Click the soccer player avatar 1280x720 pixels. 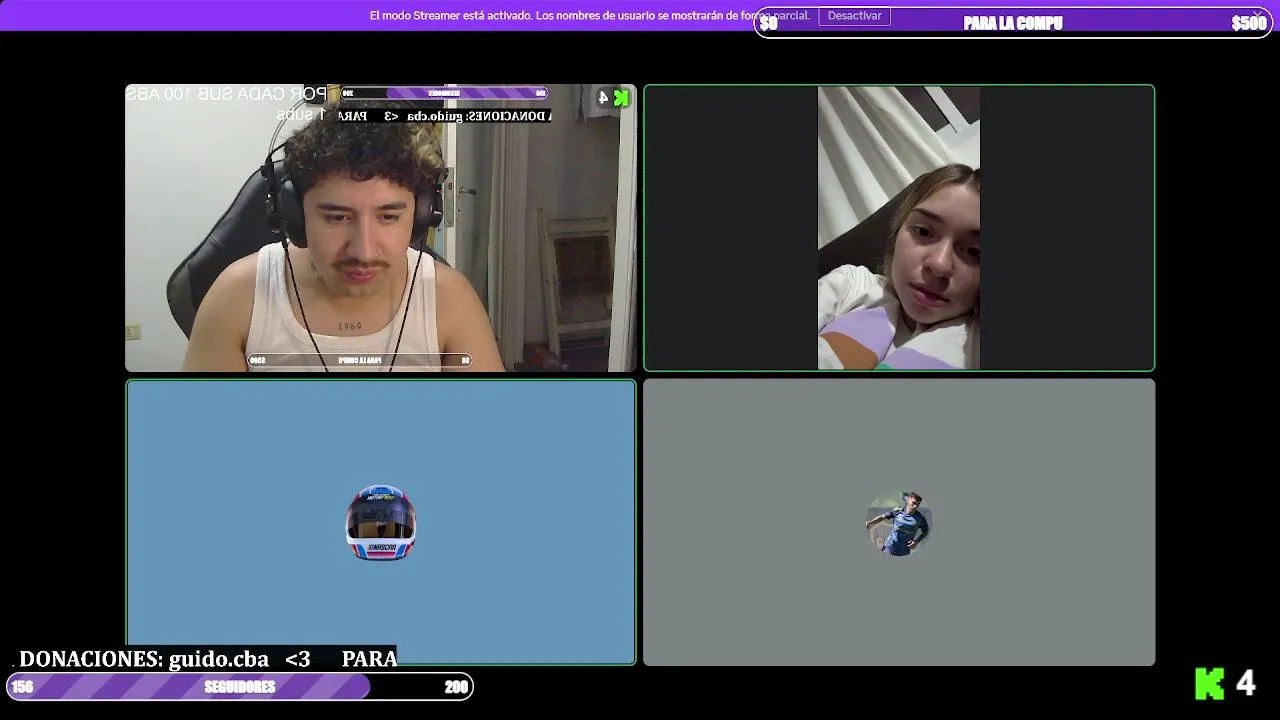click(x=899, y=523)
